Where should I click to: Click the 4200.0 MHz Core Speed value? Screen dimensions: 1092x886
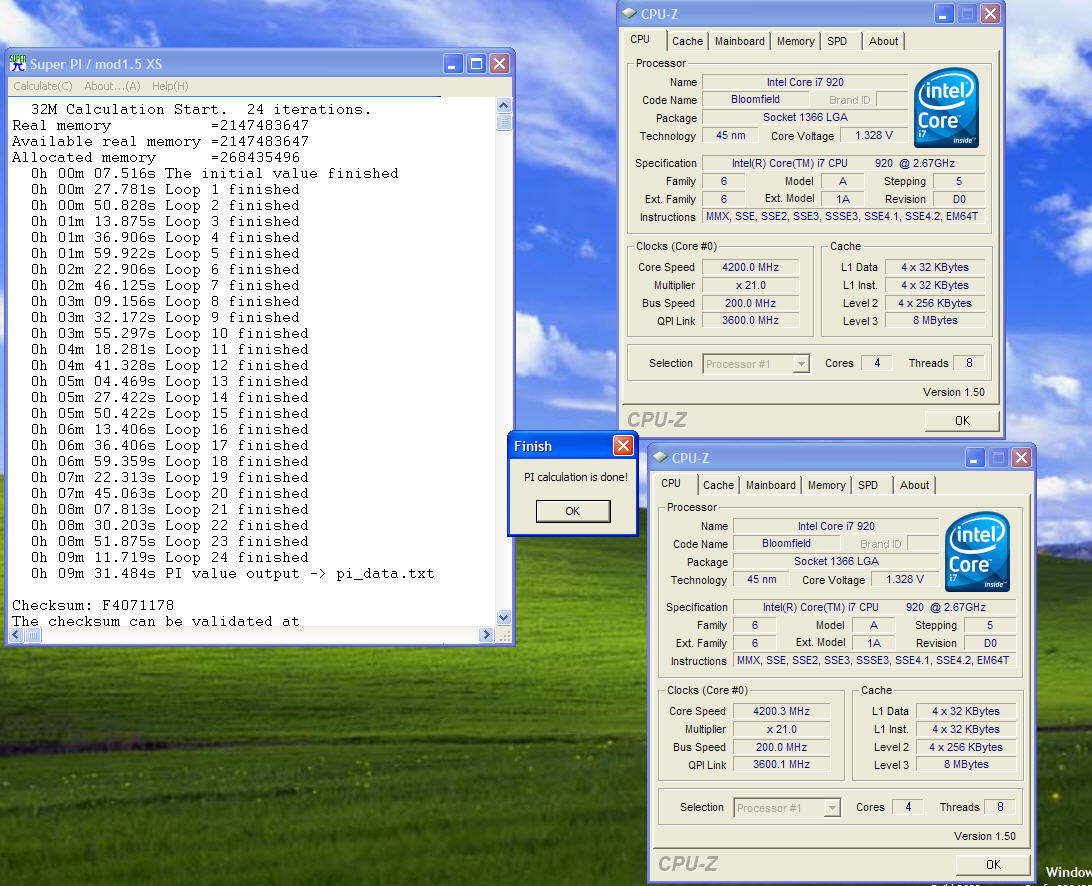[750, 267]
